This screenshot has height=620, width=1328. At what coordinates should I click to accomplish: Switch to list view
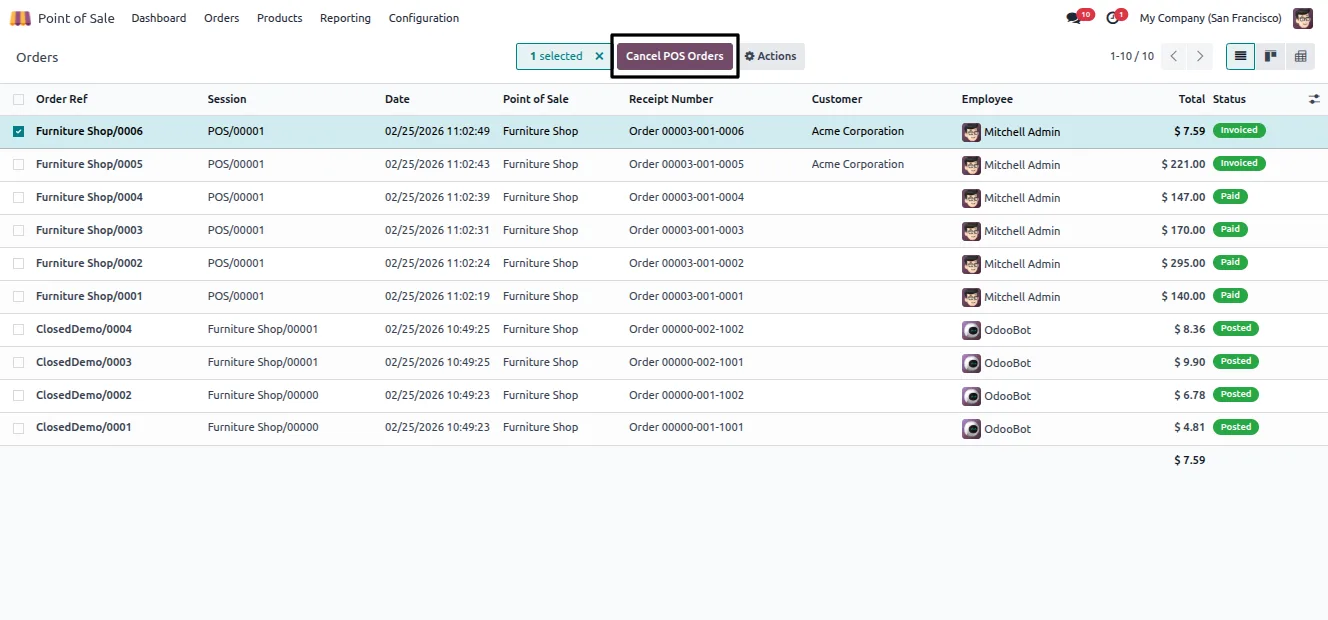point(1240,57)
